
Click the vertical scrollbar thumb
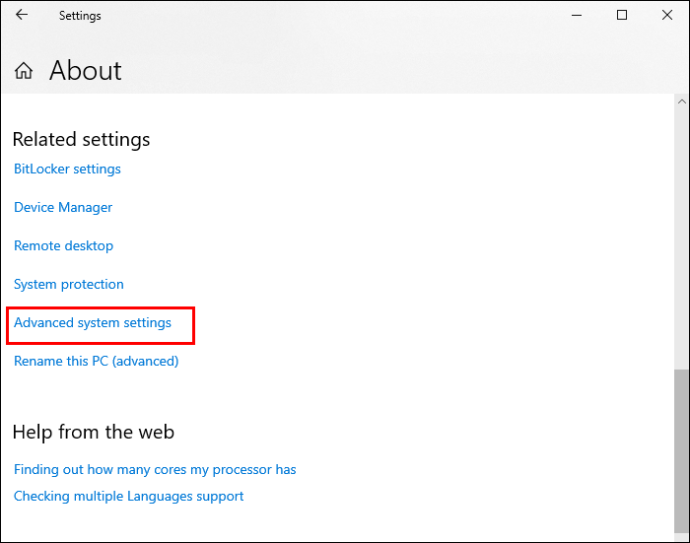tap(682, 451)
